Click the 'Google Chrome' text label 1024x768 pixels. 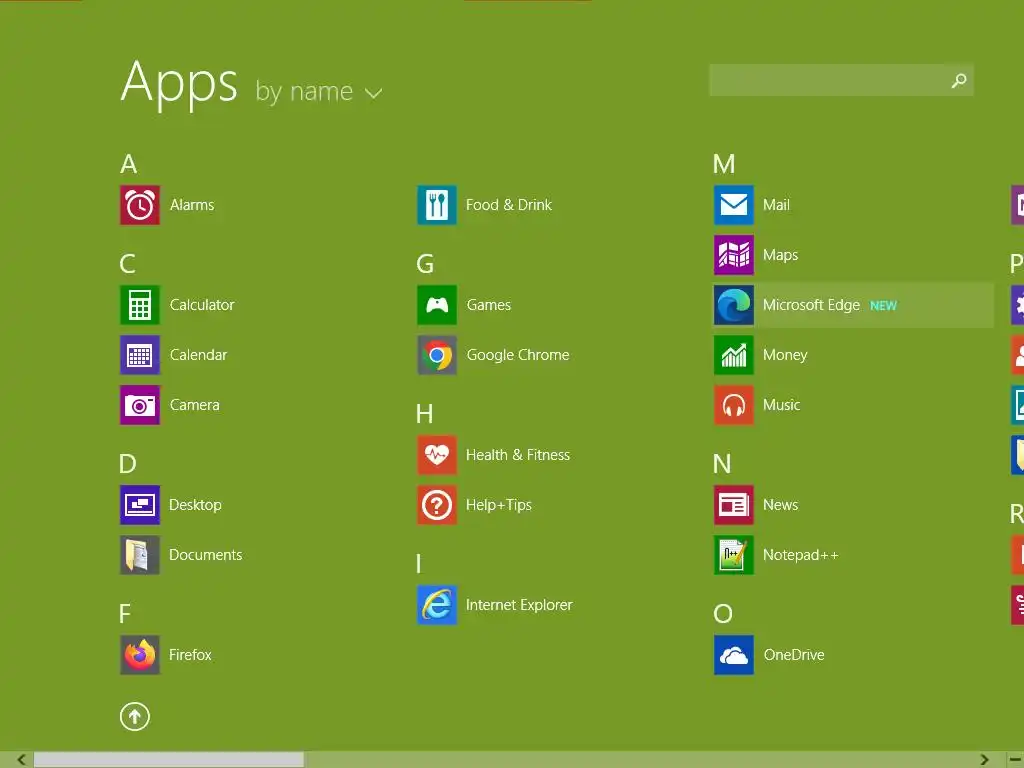click(518, 355)
